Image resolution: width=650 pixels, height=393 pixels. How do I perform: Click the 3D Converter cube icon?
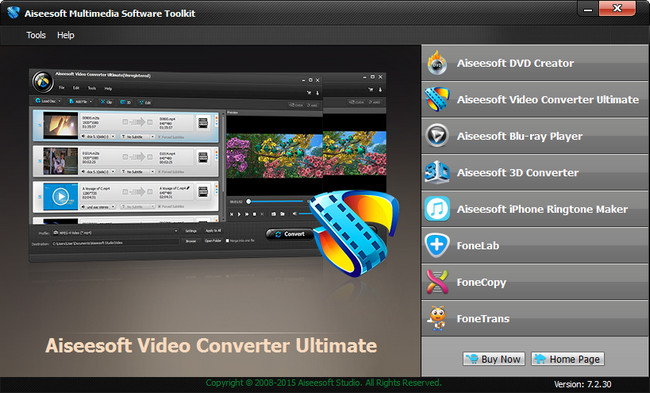pos(437,172)
